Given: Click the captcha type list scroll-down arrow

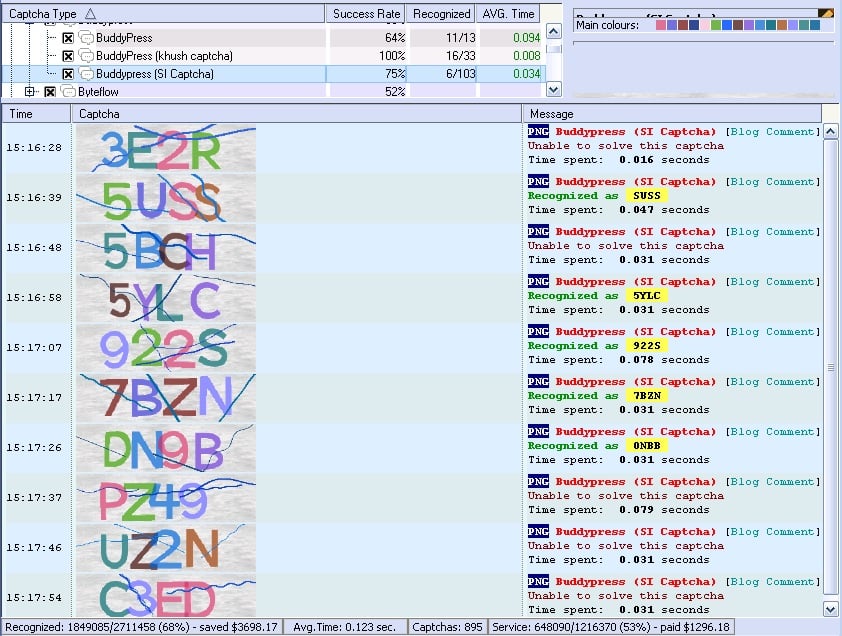Looking at the screenshot, I should click(554, 89).
